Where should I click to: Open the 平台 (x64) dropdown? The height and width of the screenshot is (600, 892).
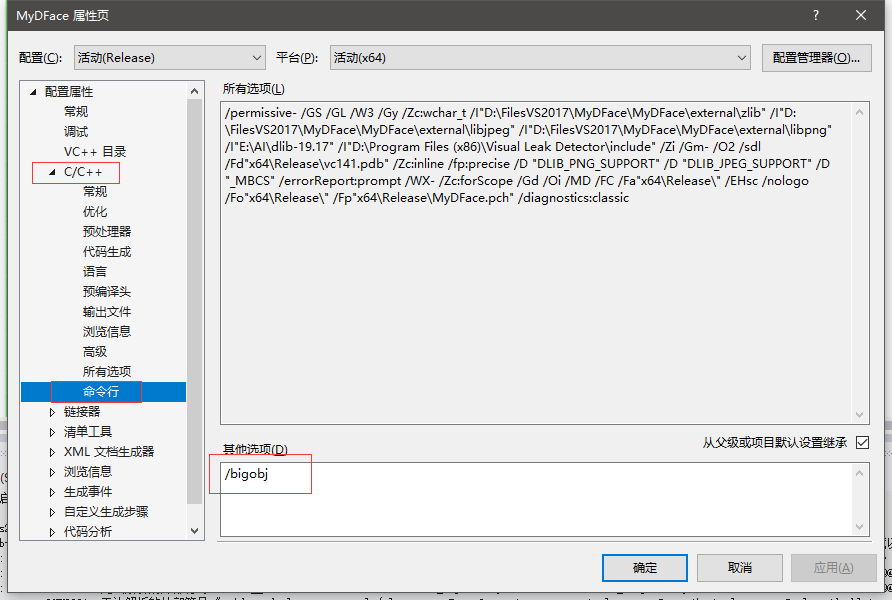(540, 57)
